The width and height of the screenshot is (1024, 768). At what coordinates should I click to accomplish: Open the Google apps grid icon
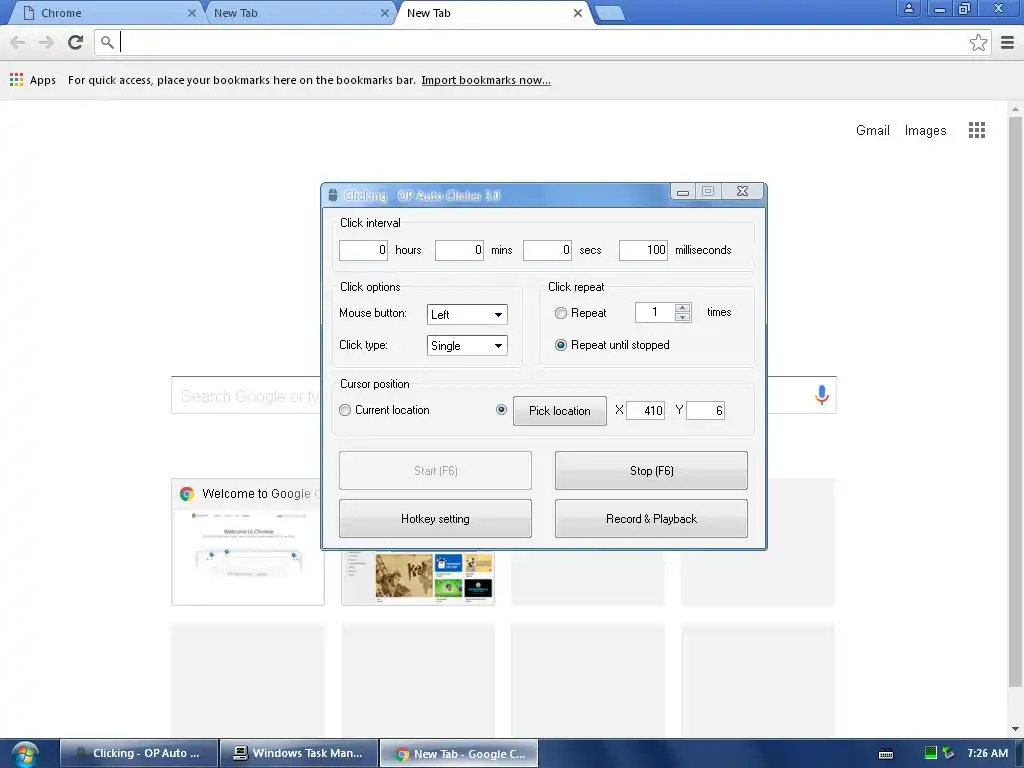pyautogui.click(x=976, y=130)
